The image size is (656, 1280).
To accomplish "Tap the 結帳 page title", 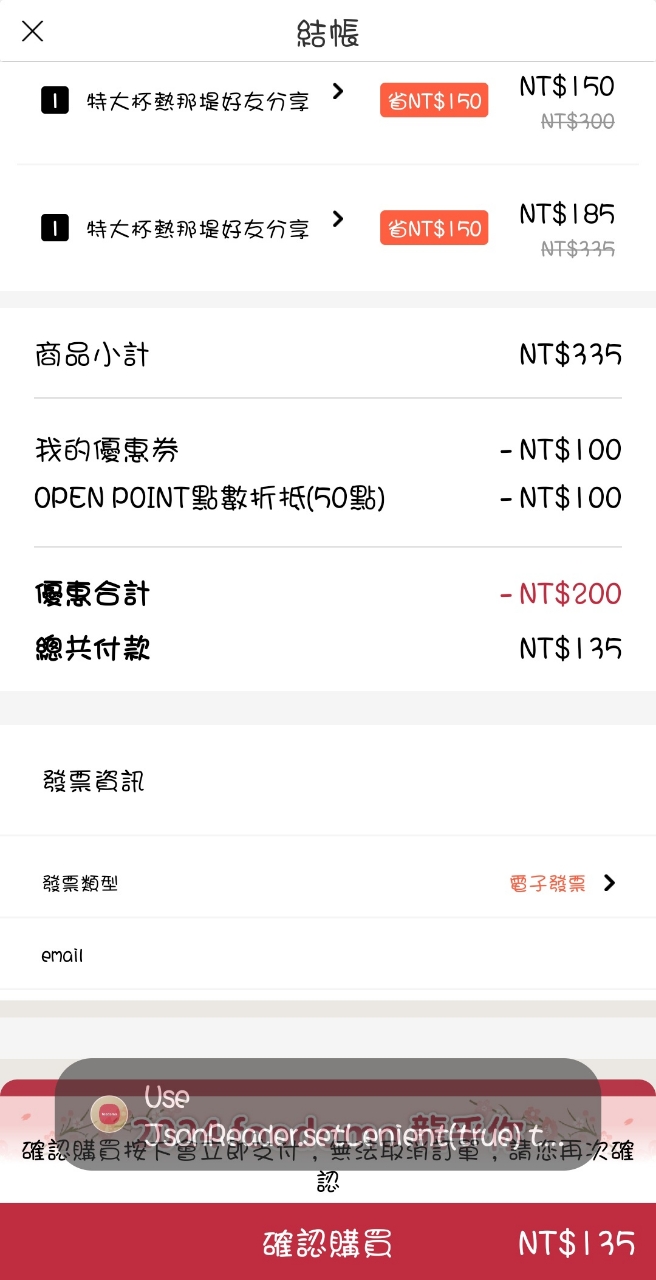I will 328,33.
